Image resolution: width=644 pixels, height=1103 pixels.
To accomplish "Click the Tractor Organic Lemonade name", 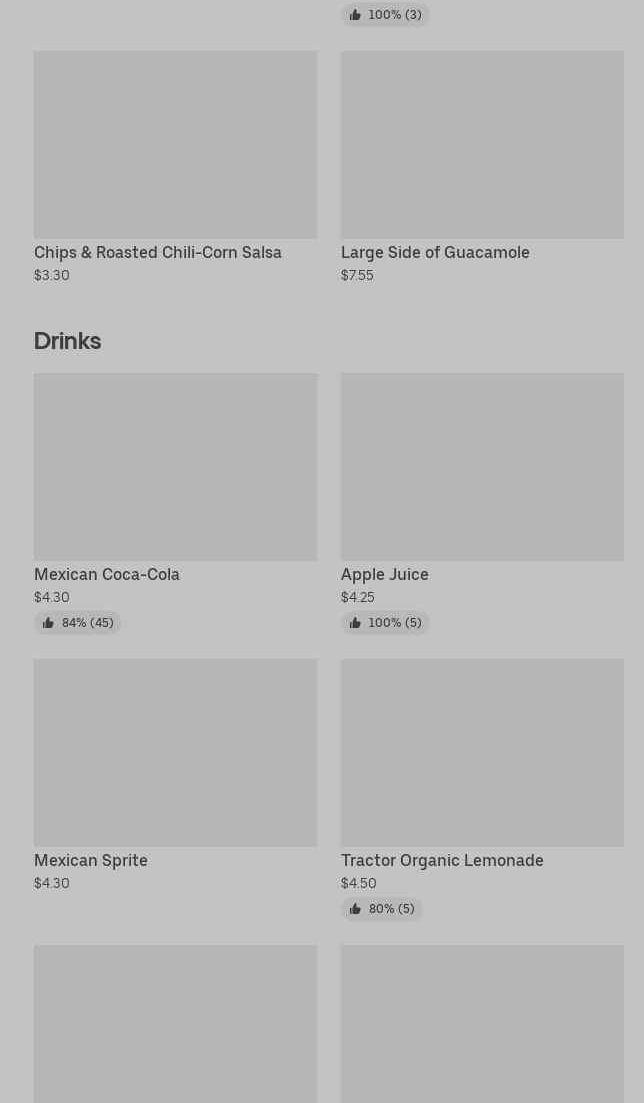I will pyautogui.click(x=442, y=861).
